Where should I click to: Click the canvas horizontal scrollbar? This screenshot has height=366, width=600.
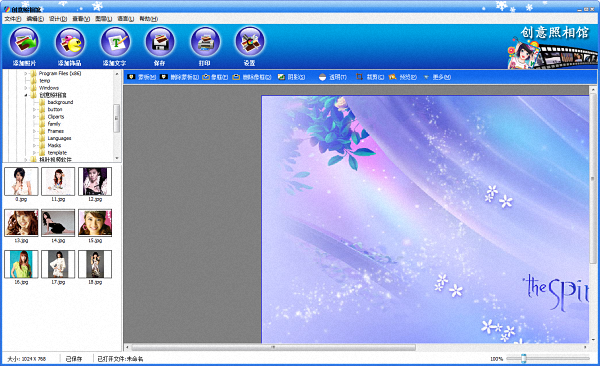click(x=355, y=347)
